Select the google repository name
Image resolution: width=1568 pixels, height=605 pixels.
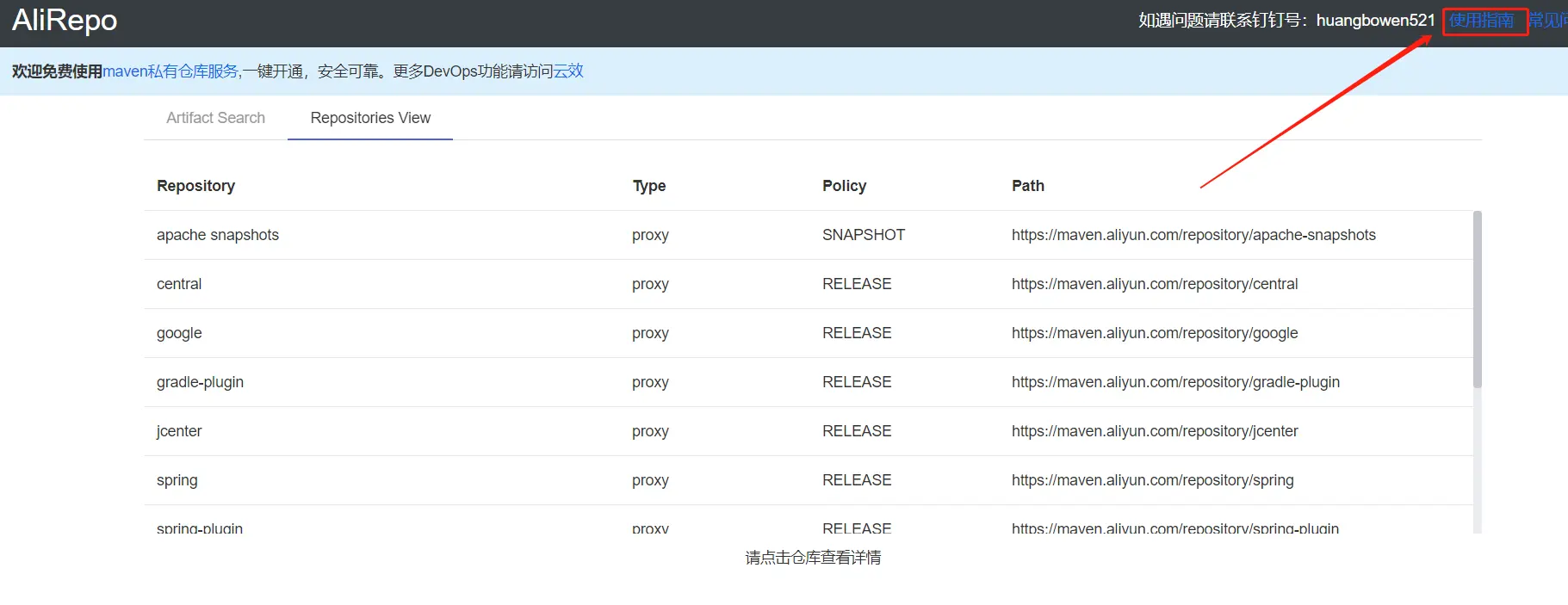coord(179,333)
